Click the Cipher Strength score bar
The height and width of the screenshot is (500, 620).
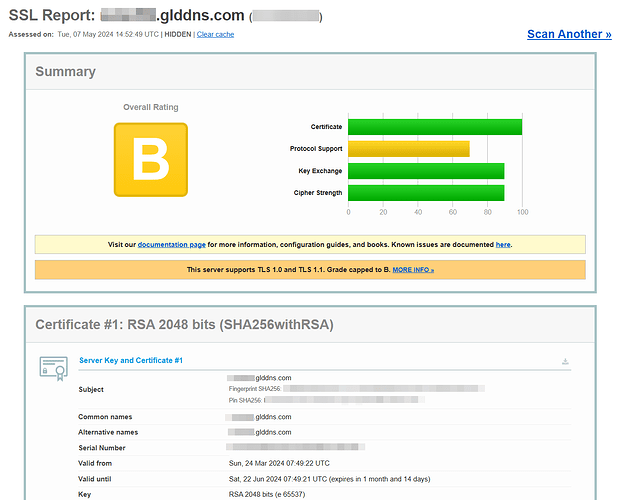tap(426, 193)
